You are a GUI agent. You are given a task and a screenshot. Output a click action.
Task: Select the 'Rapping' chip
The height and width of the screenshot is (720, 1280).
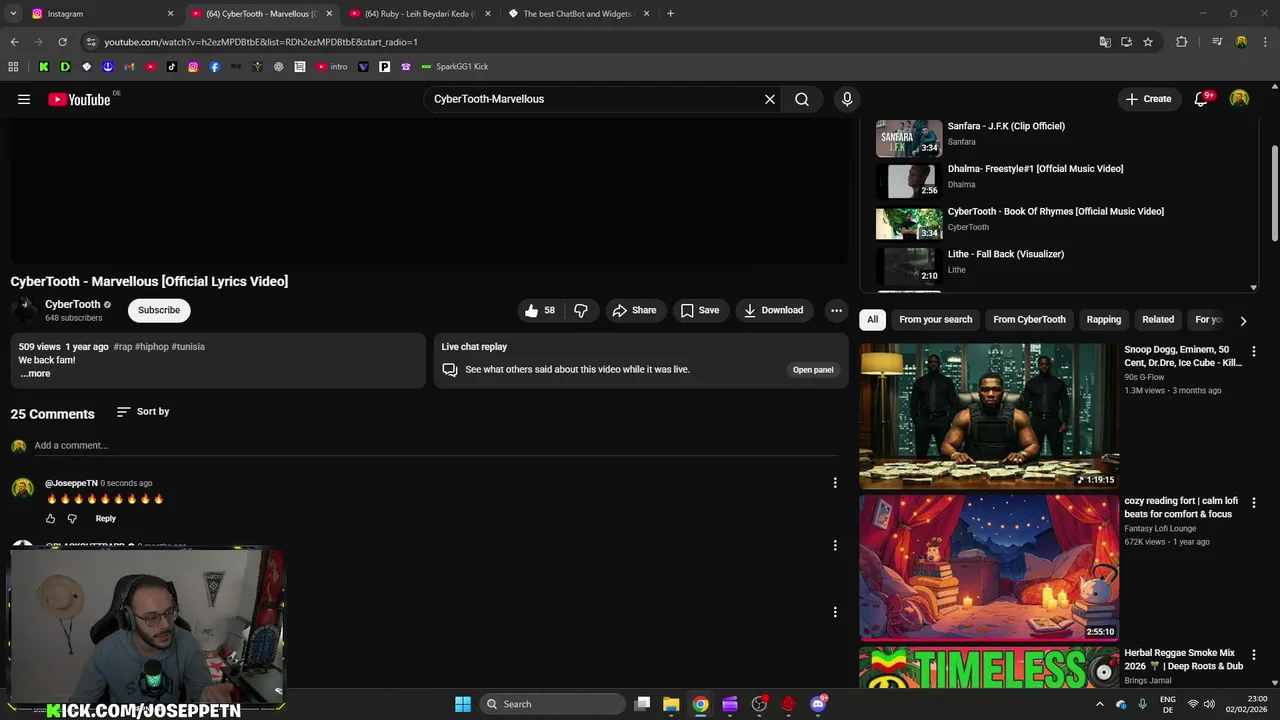tap(1104, 320)
